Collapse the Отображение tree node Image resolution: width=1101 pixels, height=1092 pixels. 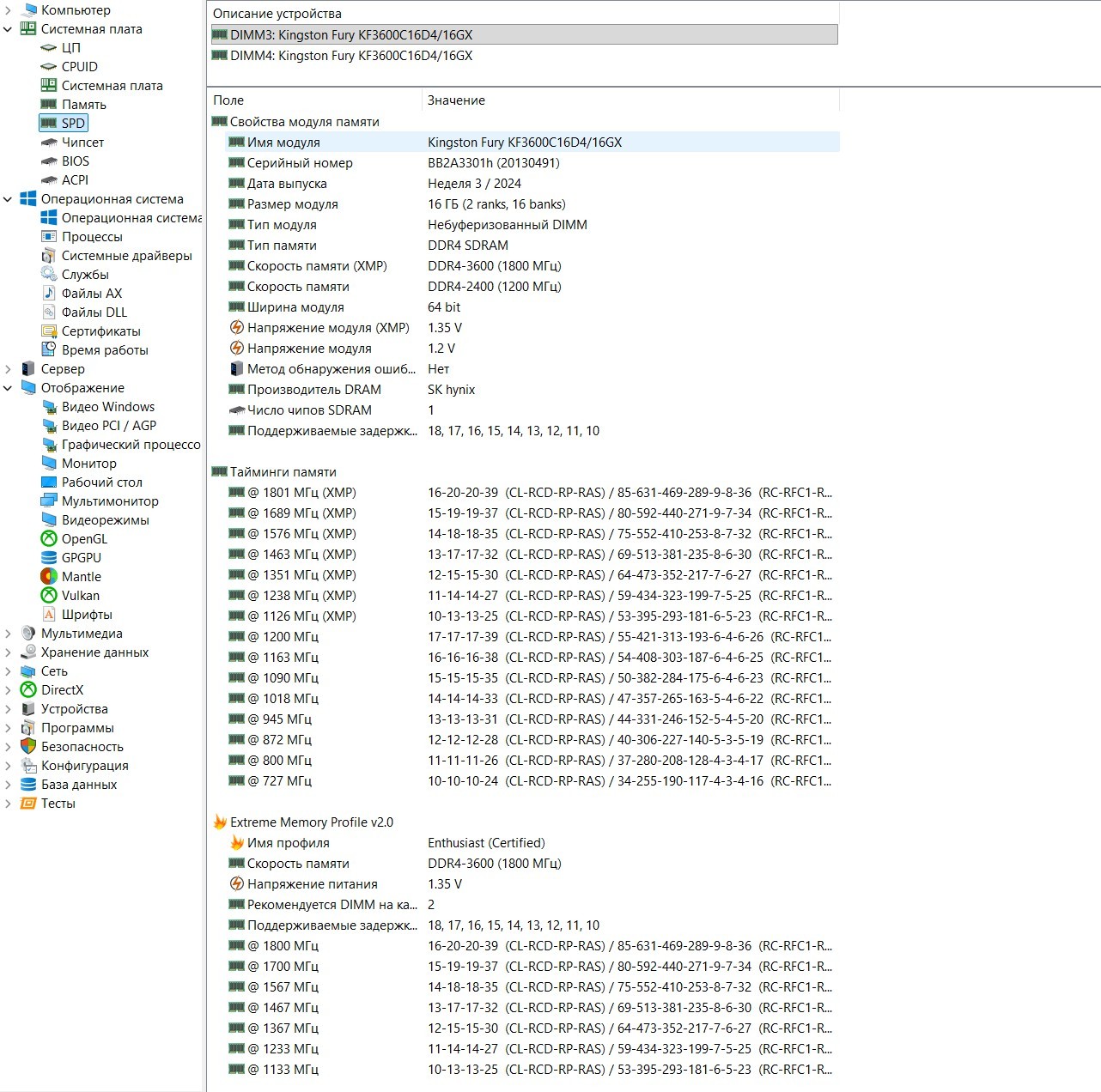(8, 387)
